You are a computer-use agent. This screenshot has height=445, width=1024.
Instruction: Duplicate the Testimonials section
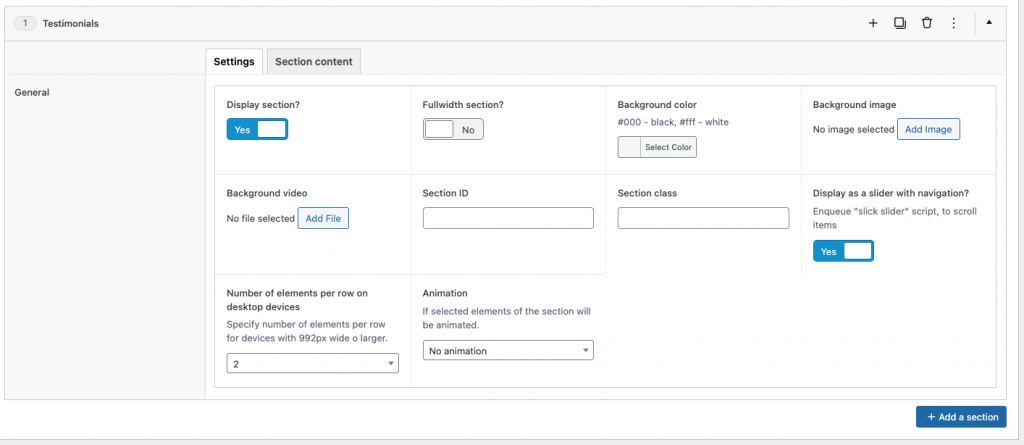pyautogui.click(x=899, y=23)
